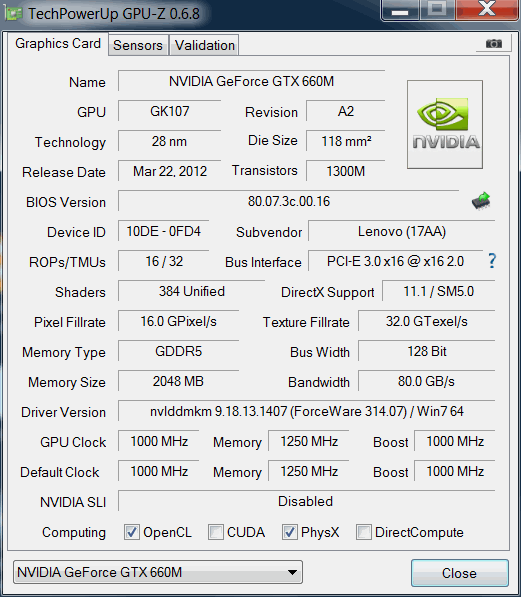Toggle the CUDA checkbox
Image resolution: width=521 pixels, height=597 pixels.
click(216, 532)
